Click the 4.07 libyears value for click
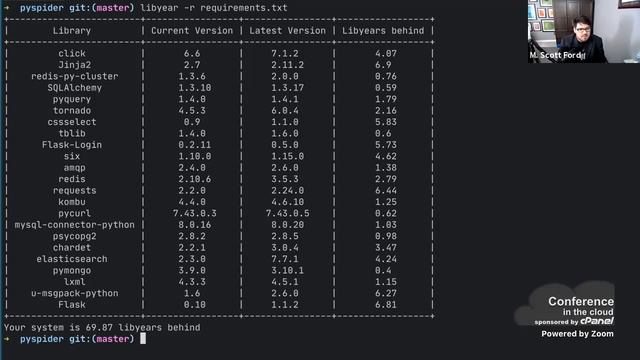This screenshot has width=640, height=360. [386, 53]
